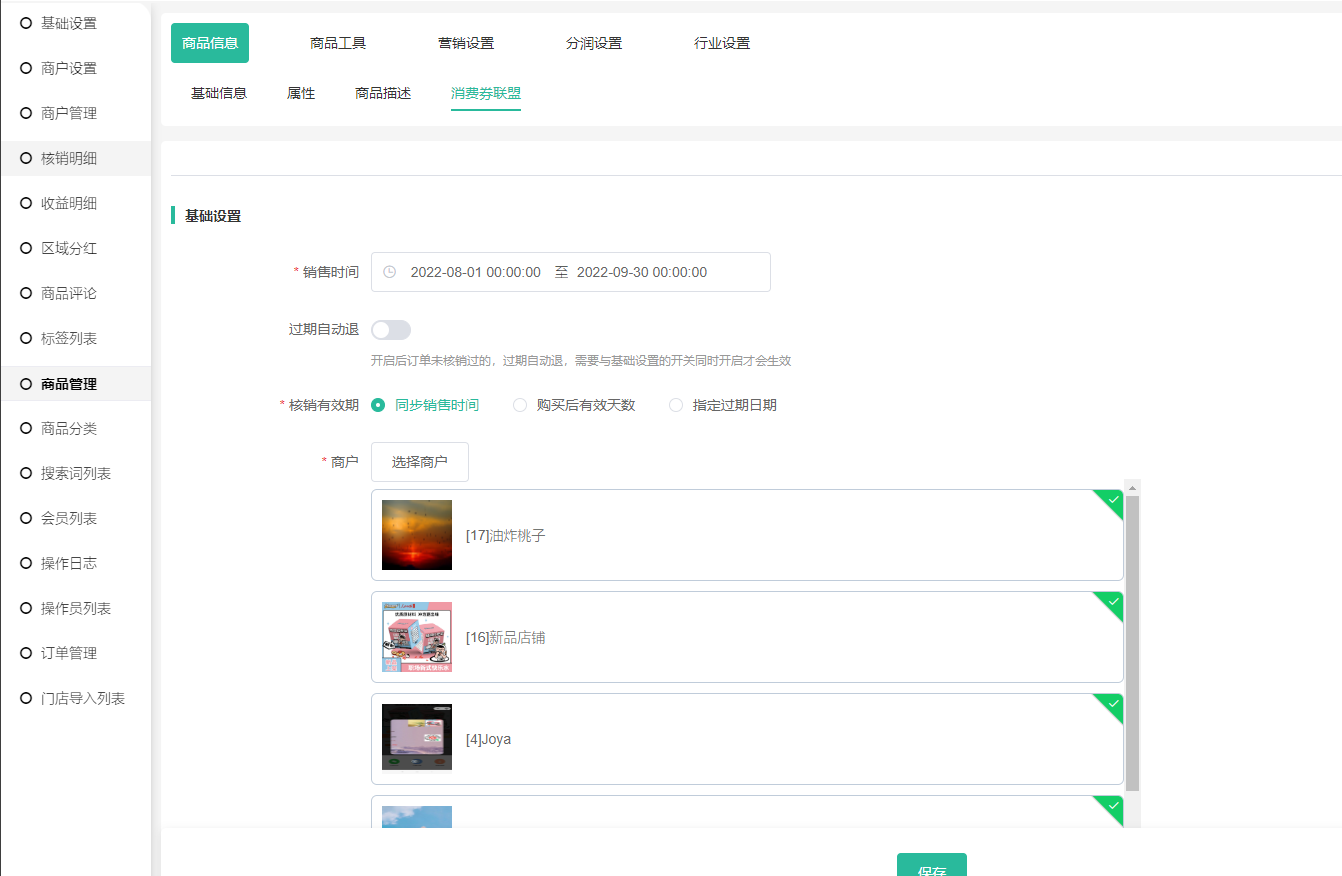Viewport: 1342px width, 876px height.
Task: Click the circle icon beside 会员列表
Action: 26,518
